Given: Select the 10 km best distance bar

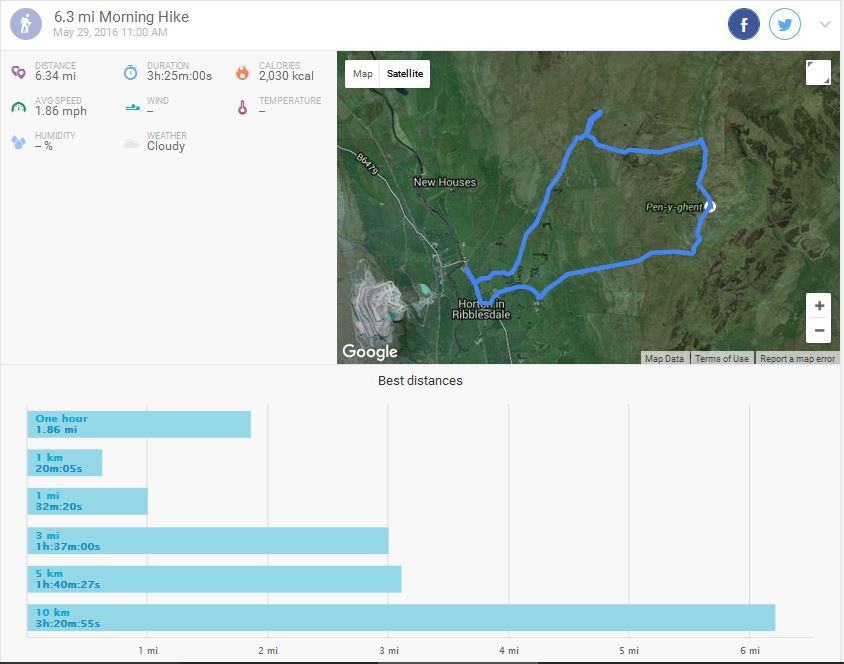Looking at the screenshot, I should point(400,618).
